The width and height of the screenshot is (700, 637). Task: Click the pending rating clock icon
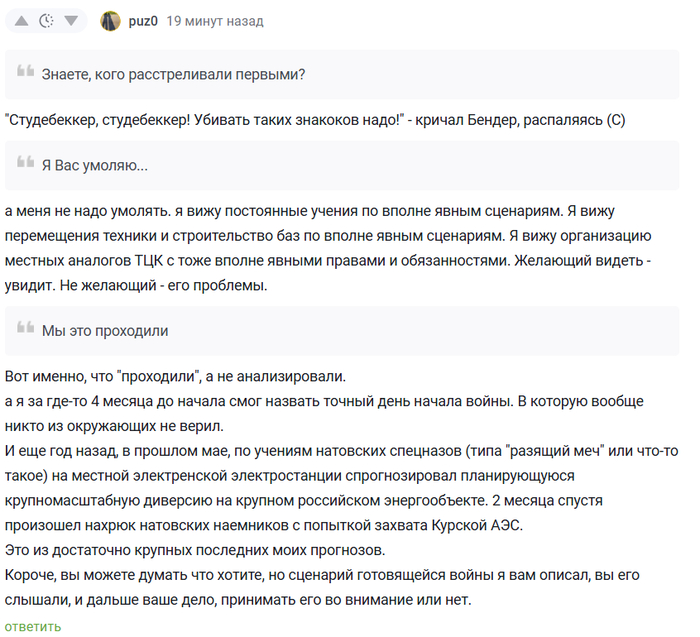[x=46, y=21]
